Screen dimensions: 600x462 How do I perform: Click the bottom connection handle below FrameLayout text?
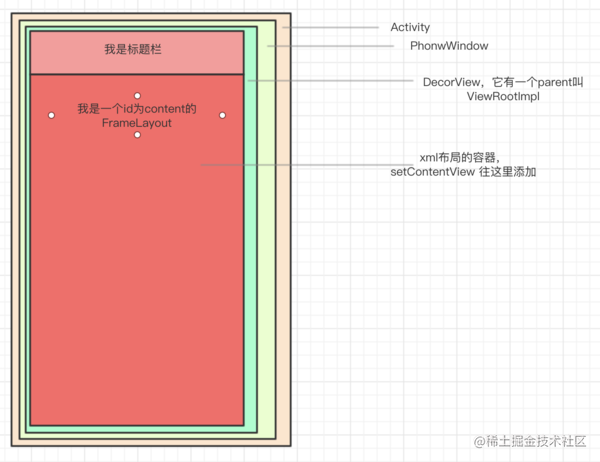pyautogui.click(x=137, y=135)
